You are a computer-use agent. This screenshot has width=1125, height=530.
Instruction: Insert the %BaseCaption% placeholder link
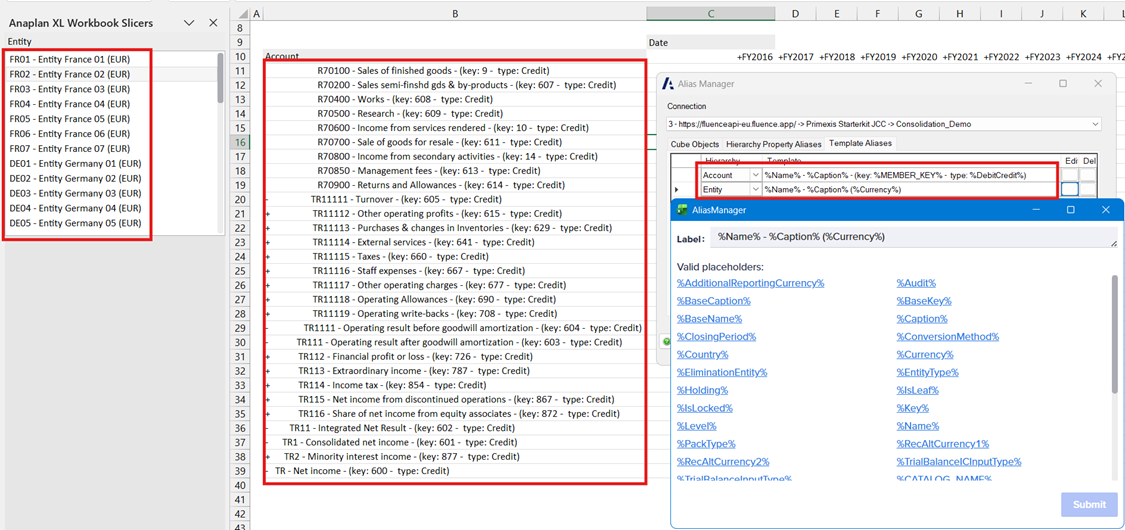[x=713, y=301]
